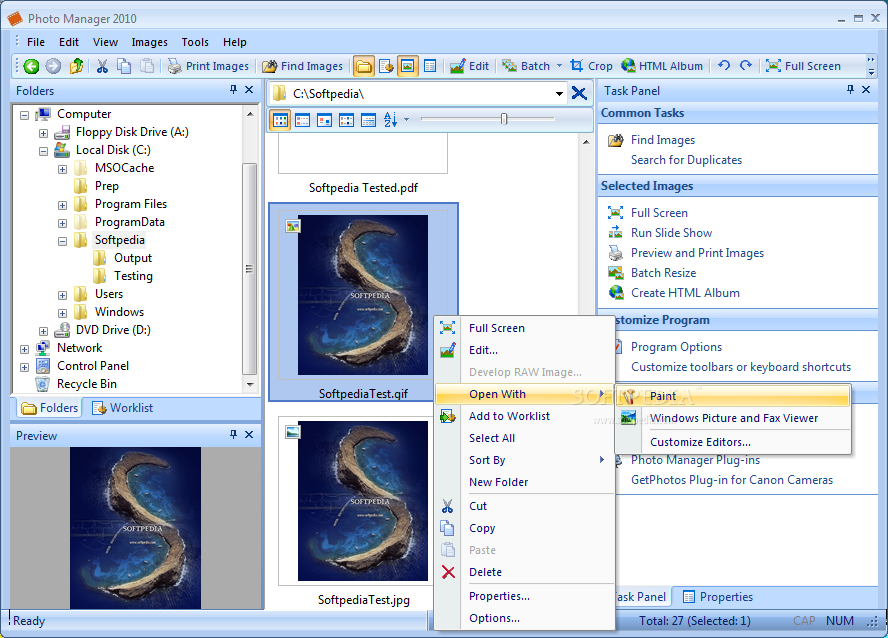Choose Windows Picture and Fax Viewer
The image size is (888, 638).
pos(733,418)
